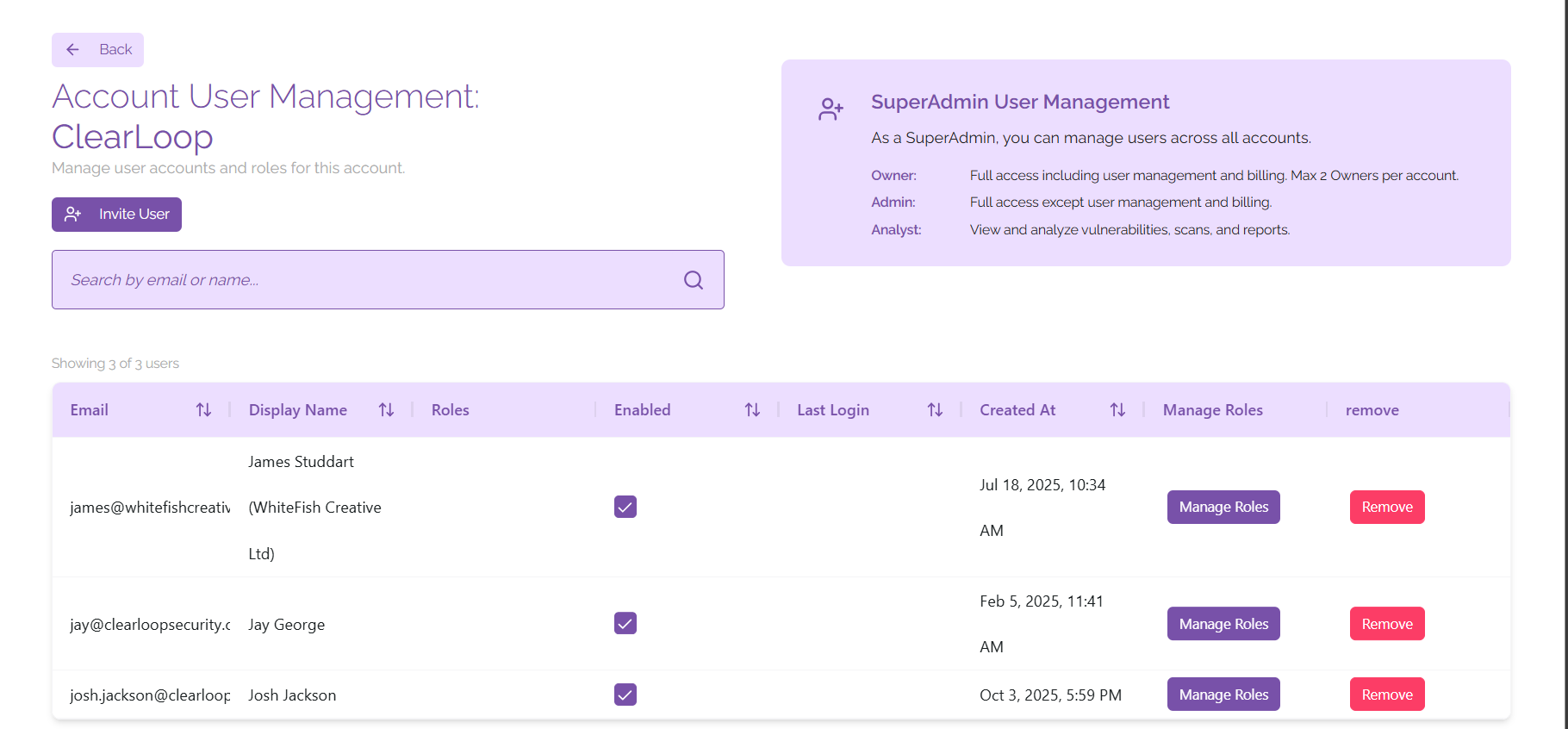Click created date Oct 3, 2025
Image resolution: width=1568 pixels, height=729 pixels.
1050,695
